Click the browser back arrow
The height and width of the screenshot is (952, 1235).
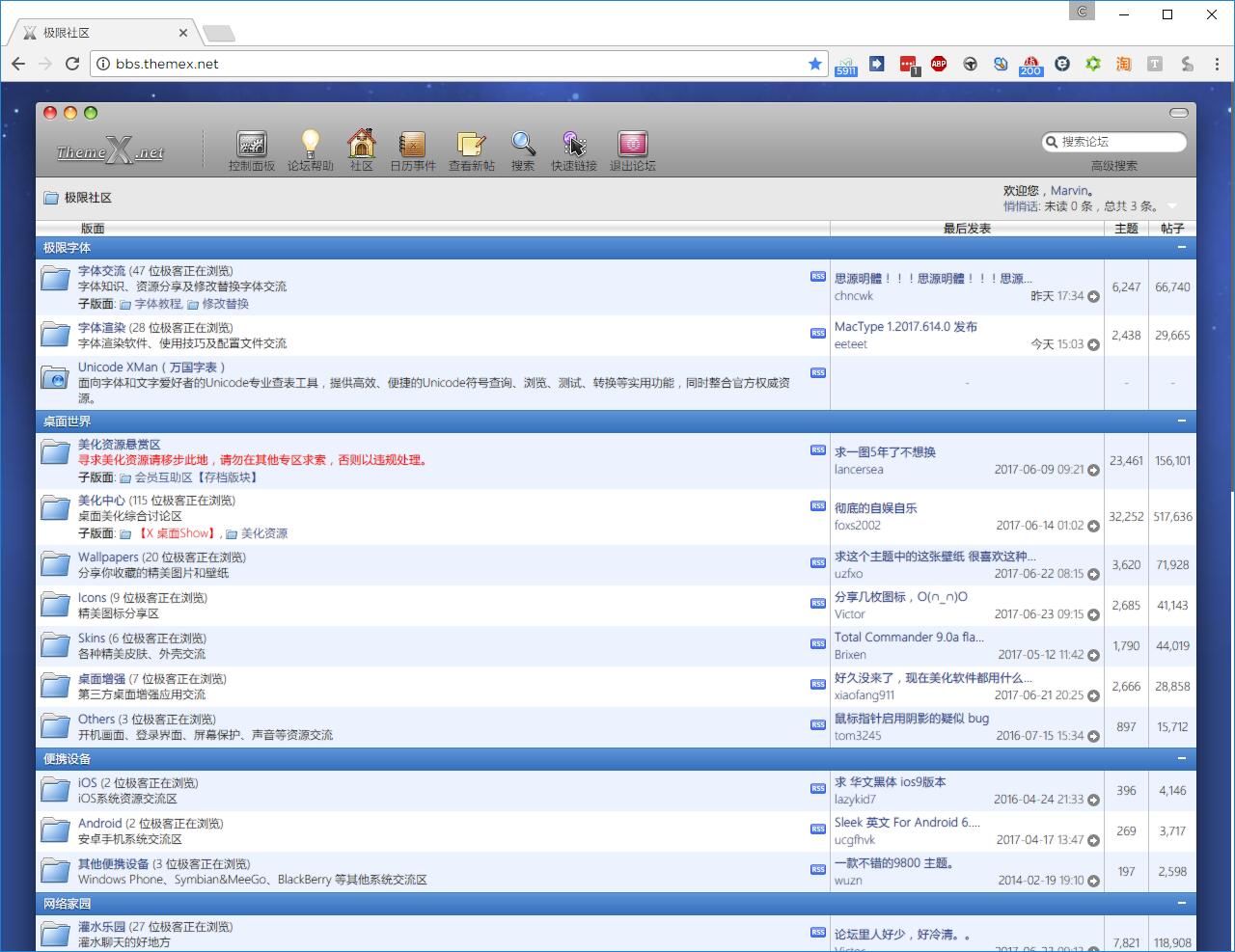(x=18, y=64)
